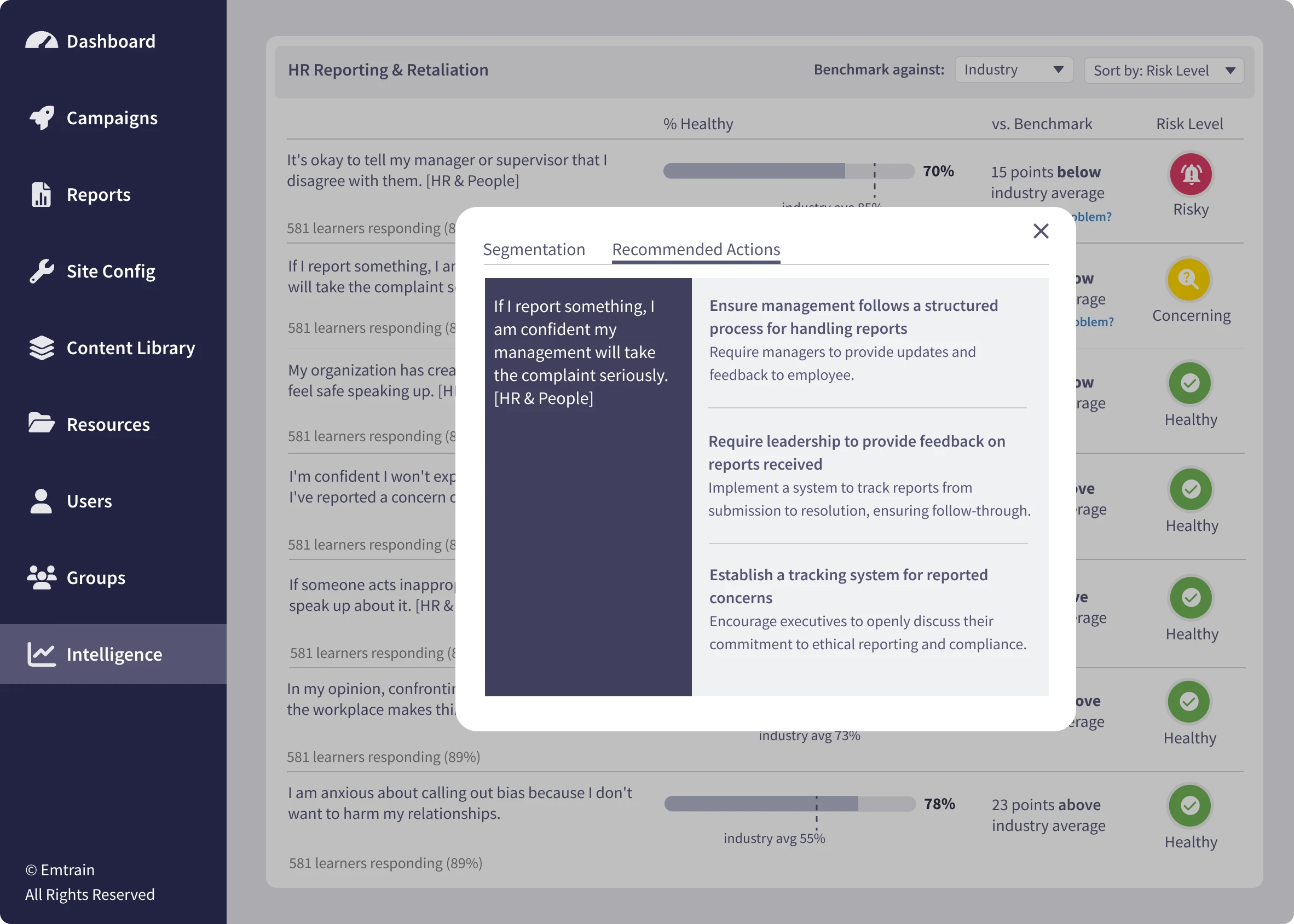Close the recommended actions dialog
Image resolution: width=1294 pixels, height=924 pixels.
(1041, 231)
